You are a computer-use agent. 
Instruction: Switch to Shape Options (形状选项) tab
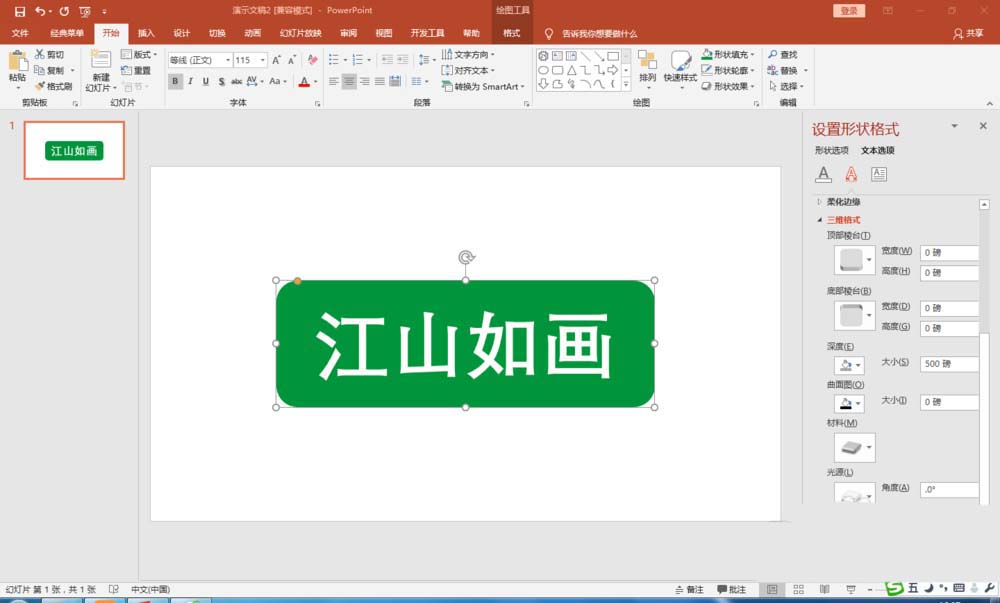point(831,150)
